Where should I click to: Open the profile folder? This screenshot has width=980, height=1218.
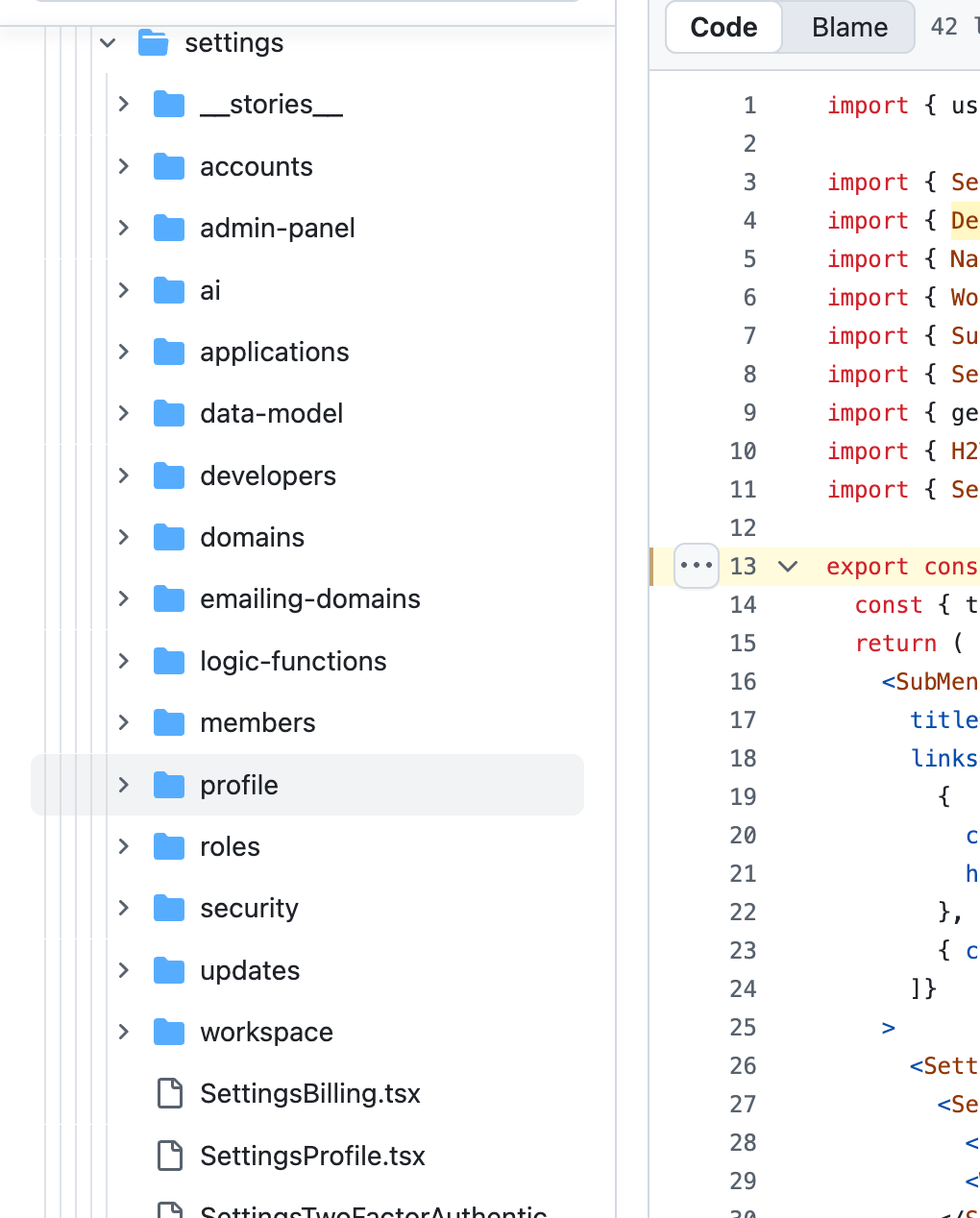click(239, 785)
